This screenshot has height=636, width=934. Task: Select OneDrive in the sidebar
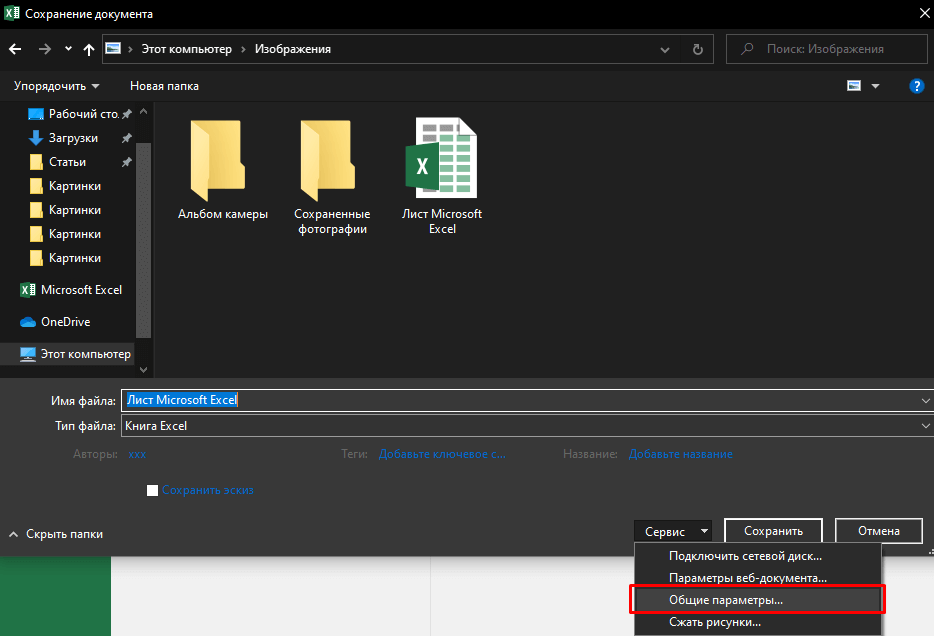pos(65,322)
